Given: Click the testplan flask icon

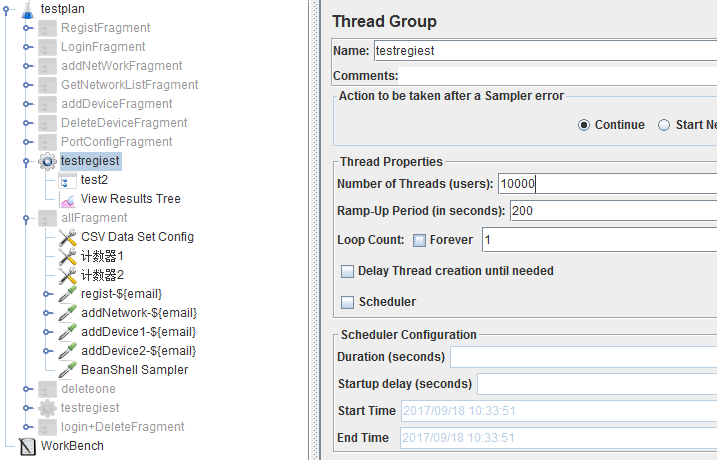Looking at the screenshot, I should [x=28, y=9].
